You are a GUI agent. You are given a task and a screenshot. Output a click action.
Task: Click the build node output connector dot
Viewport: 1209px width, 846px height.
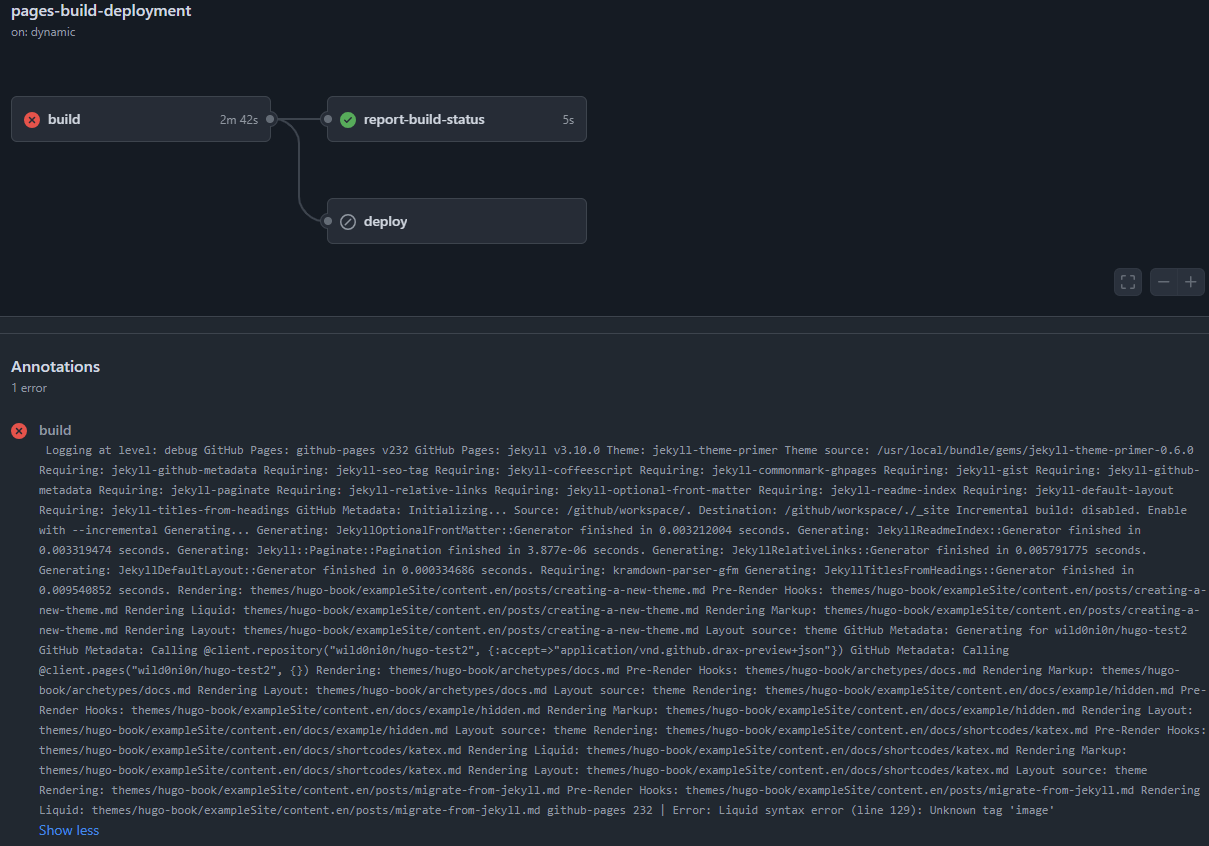270,119
